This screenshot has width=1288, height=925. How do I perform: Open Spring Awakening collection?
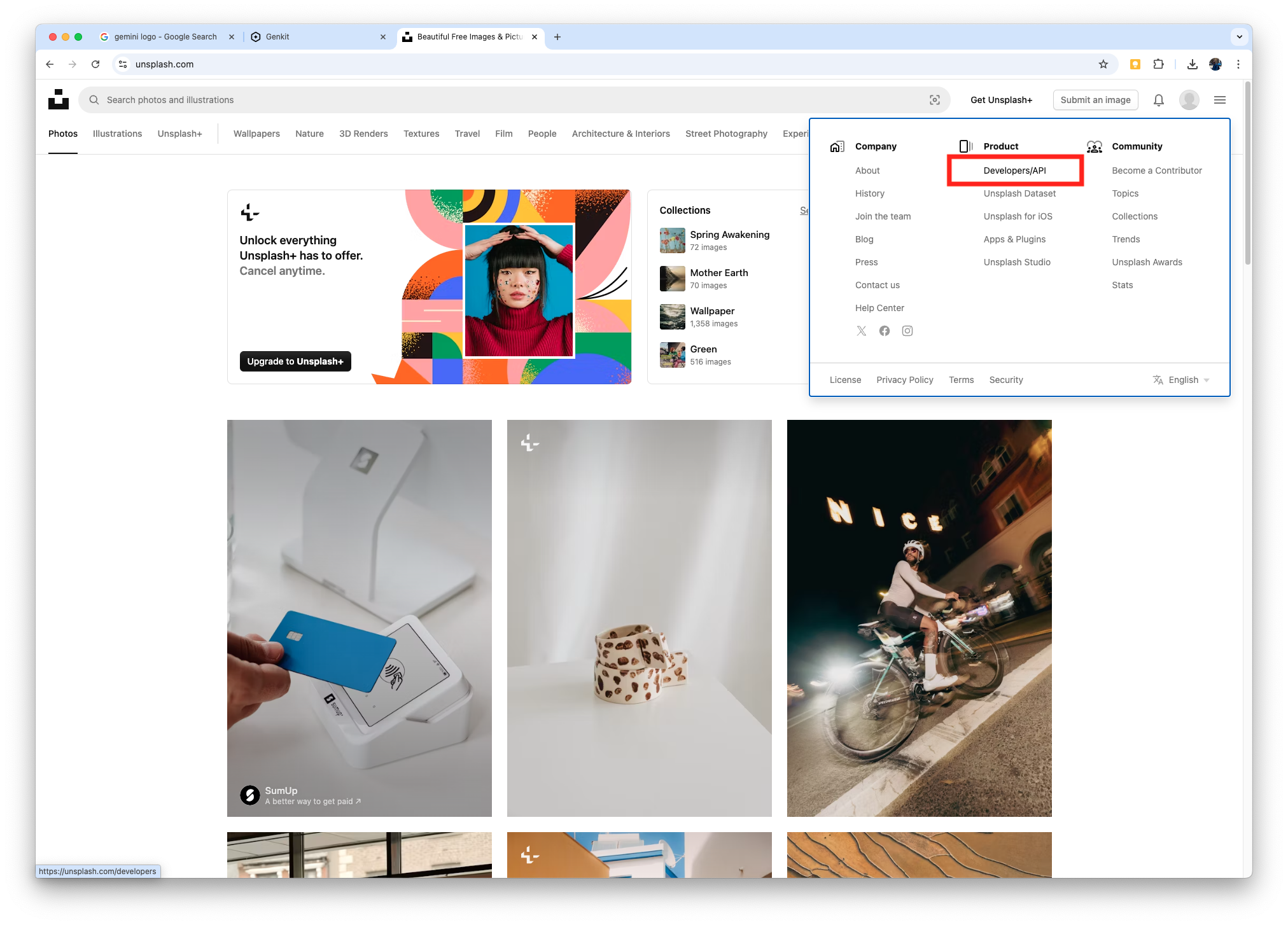pos(729,235)
